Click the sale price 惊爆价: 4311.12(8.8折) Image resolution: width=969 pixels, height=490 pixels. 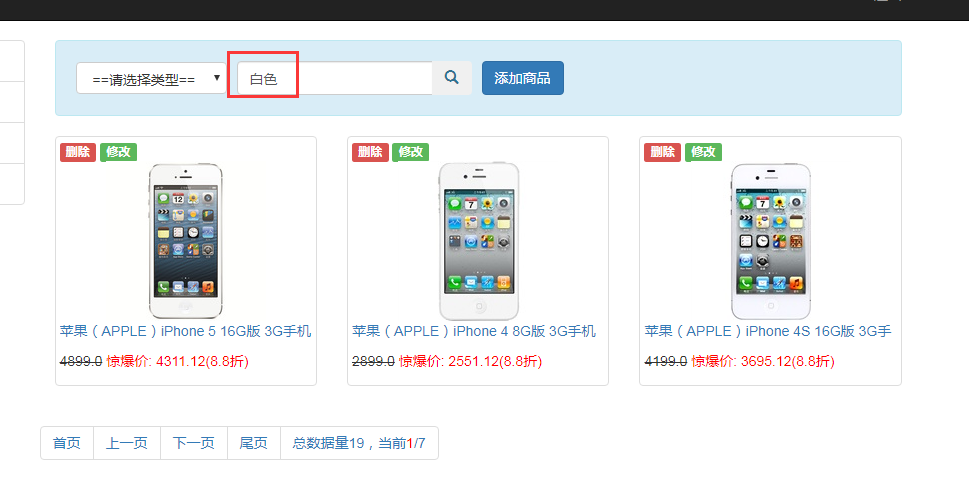coord(178,361)
